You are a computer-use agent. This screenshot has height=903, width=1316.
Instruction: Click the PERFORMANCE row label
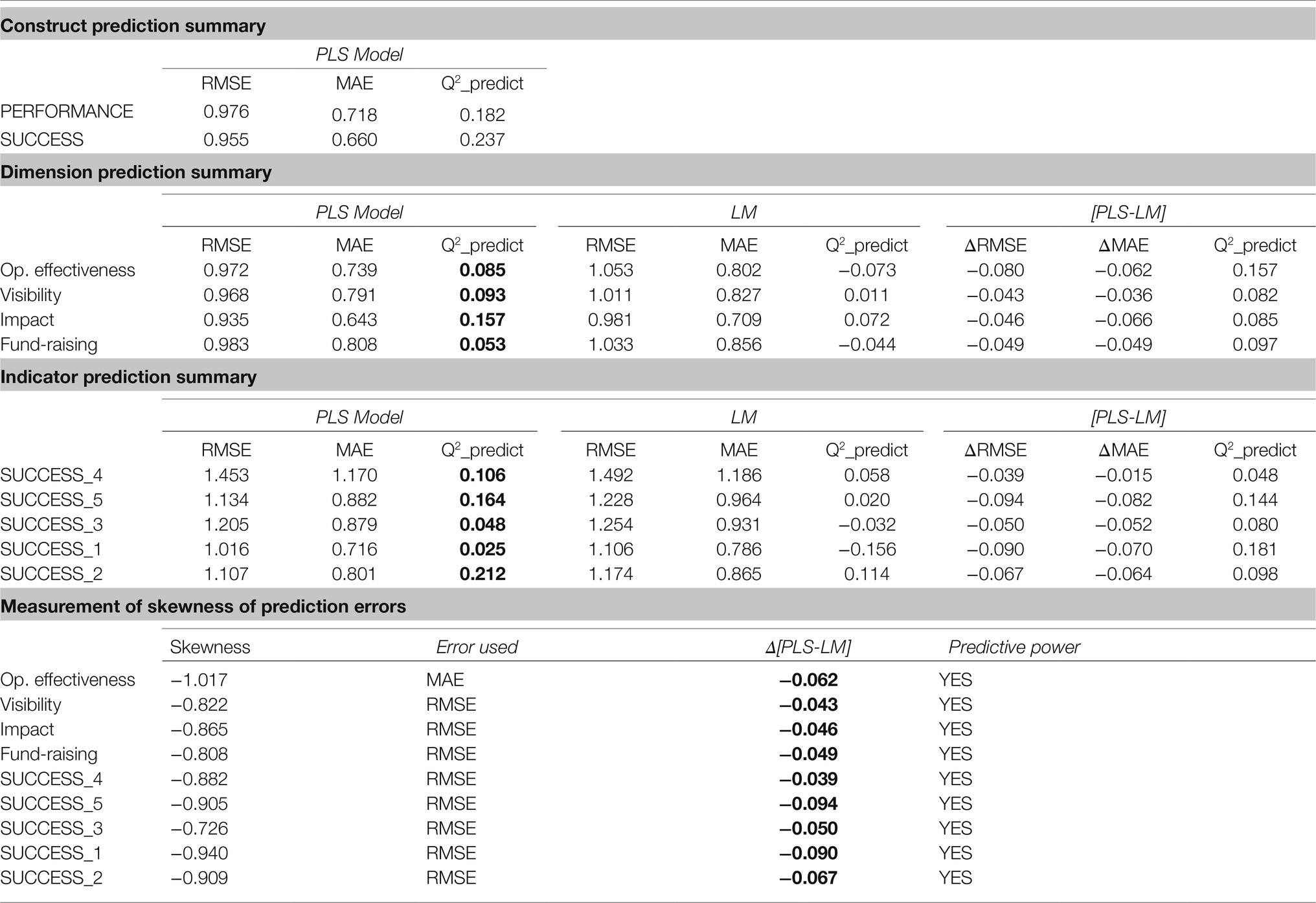coord(67,111)
